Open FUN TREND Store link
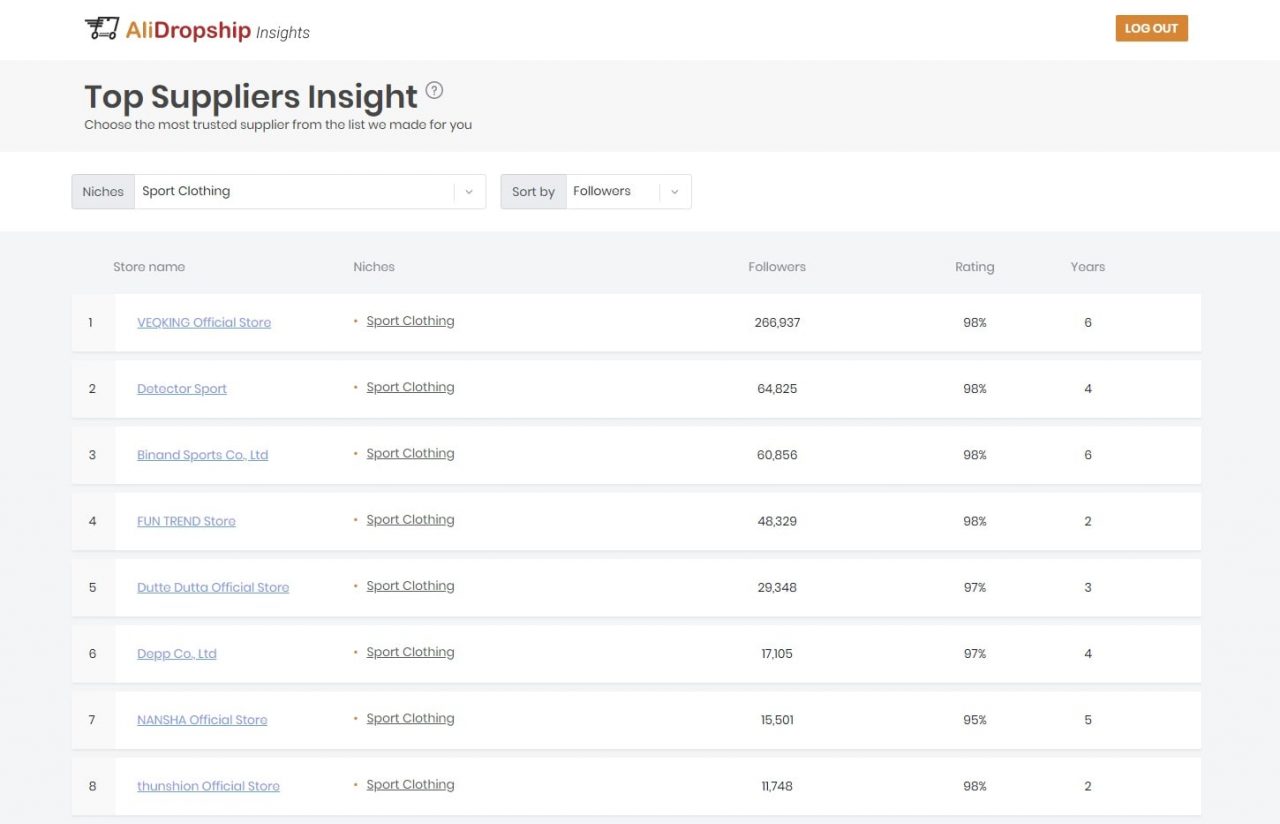The height and width of the screenshot is (824, 1280). coord(186,521)
